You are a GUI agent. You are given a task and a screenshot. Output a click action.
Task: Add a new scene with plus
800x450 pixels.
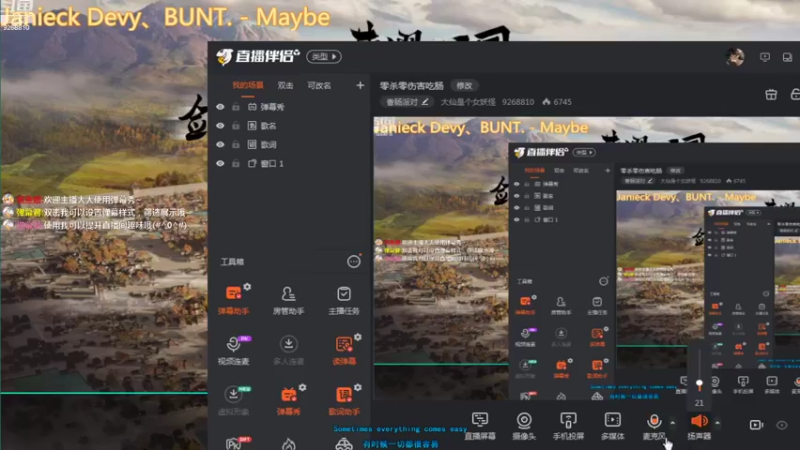click(x=360, y=85)
